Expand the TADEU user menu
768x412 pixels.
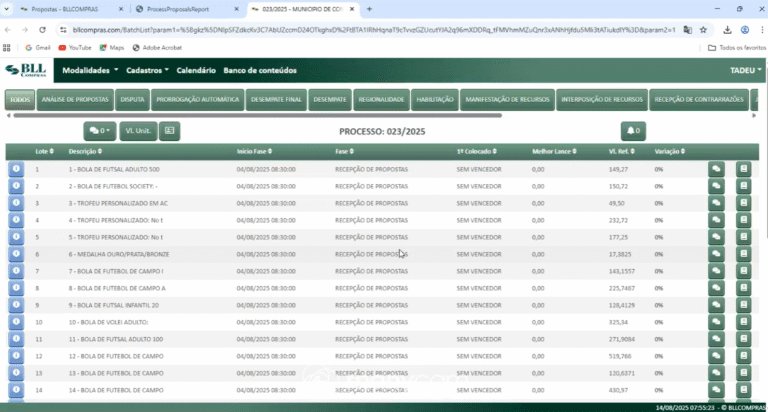pos(745,71)
